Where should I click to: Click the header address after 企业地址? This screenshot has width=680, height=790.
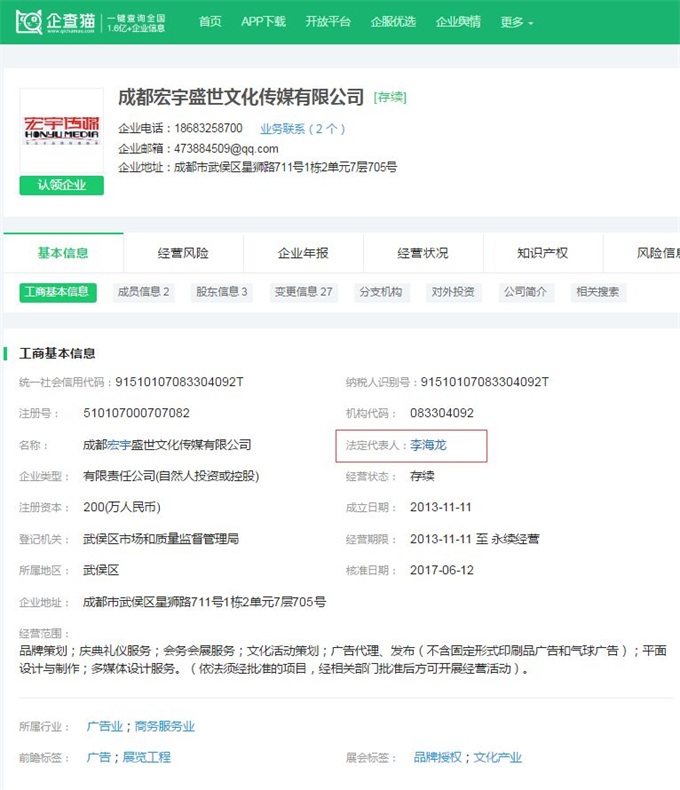[286, 167]
